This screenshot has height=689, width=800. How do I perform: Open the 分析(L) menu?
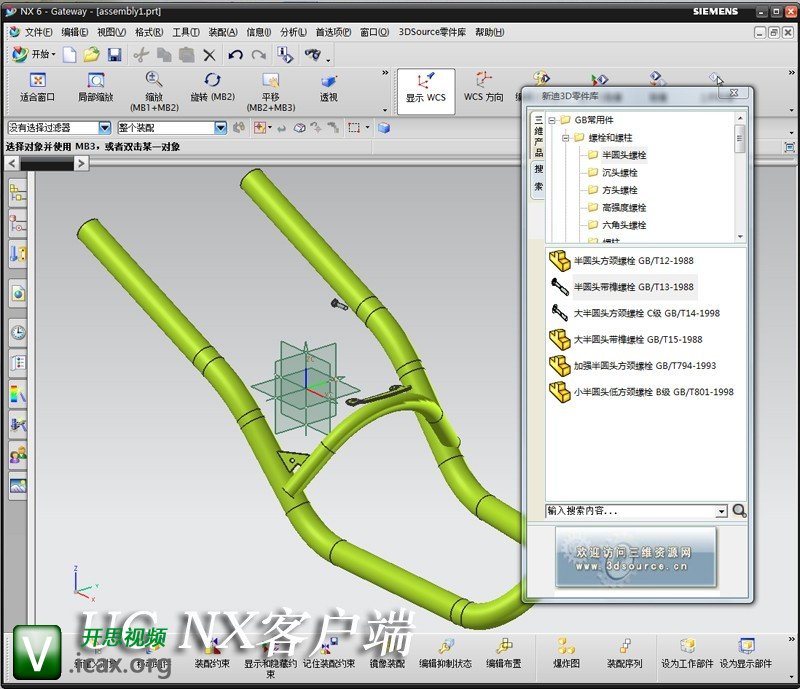point(293,32)
